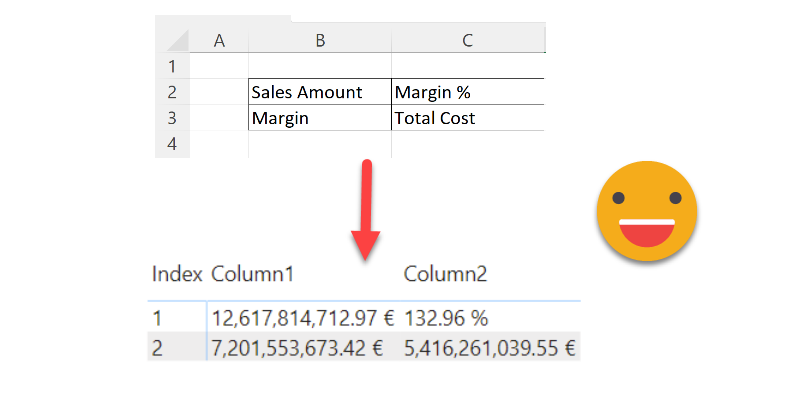Click the Column1 table header

click(x=253, y=273)
